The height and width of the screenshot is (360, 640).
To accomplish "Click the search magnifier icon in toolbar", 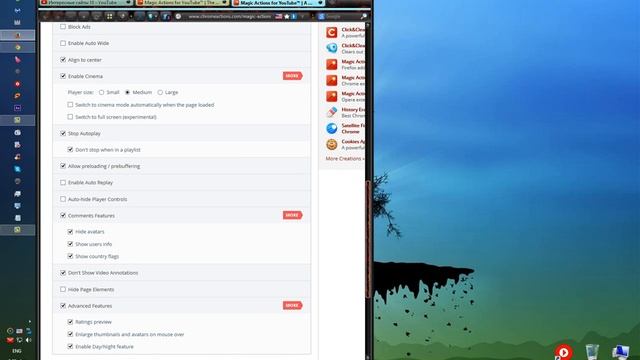I will click(x=363, y=16).
